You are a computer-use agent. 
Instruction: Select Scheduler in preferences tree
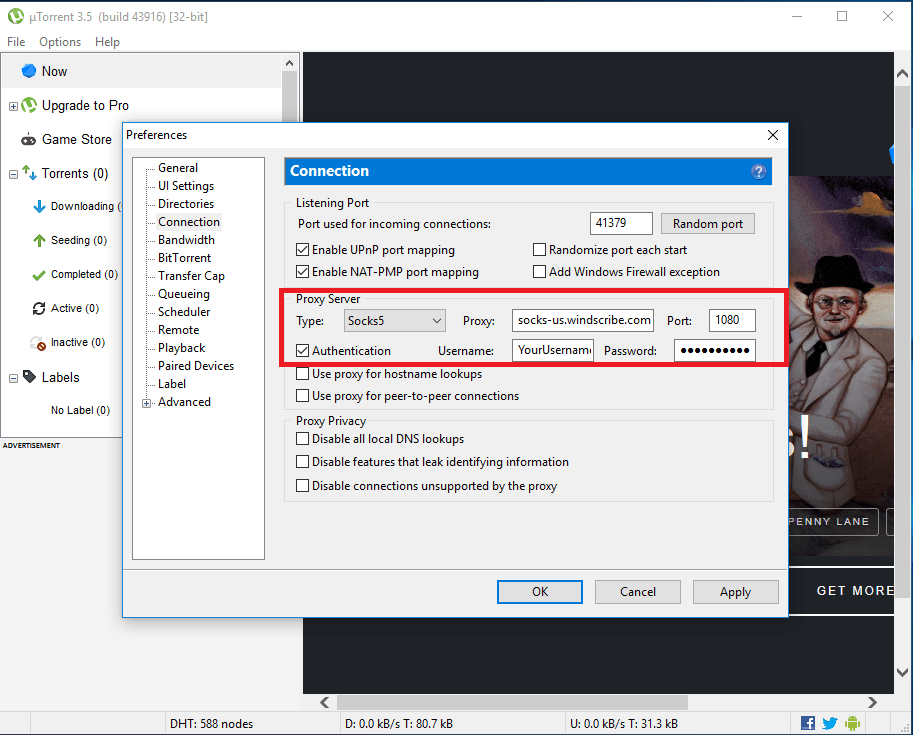[184, 312]
